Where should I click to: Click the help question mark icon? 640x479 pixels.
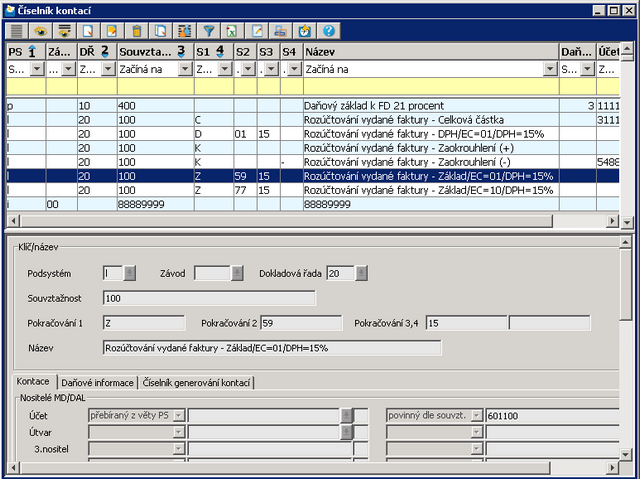(329, 31)
